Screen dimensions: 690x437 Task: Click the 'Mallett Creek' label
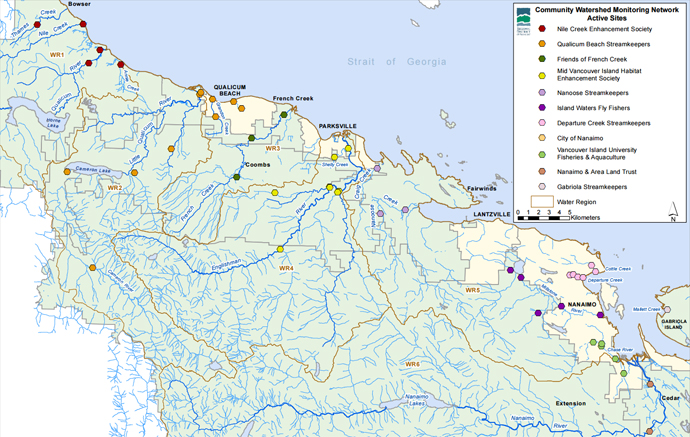point(647,309)
